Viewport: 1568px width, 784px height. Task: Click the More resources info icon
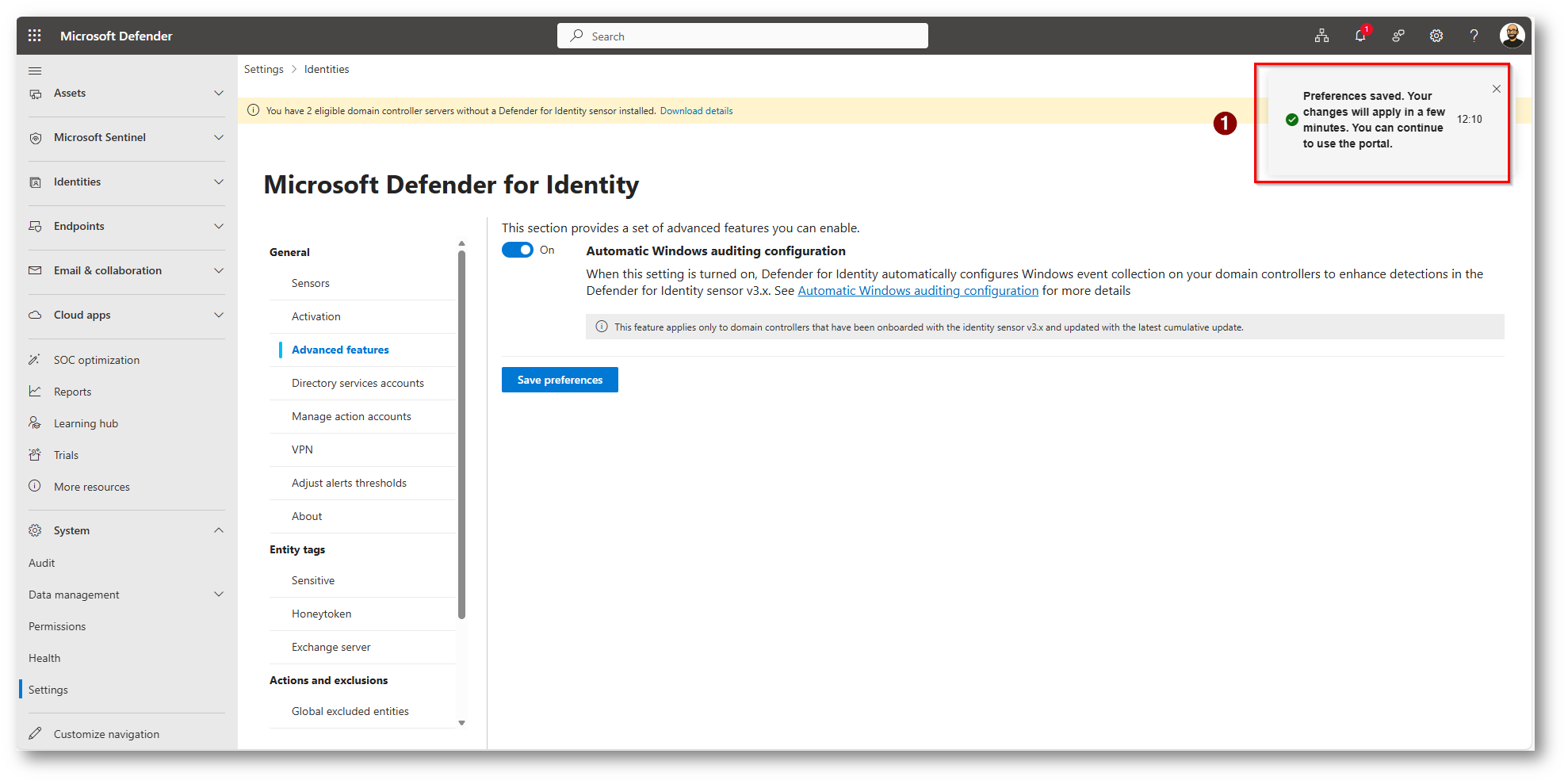pyautogui.click(x=35, y=487)
